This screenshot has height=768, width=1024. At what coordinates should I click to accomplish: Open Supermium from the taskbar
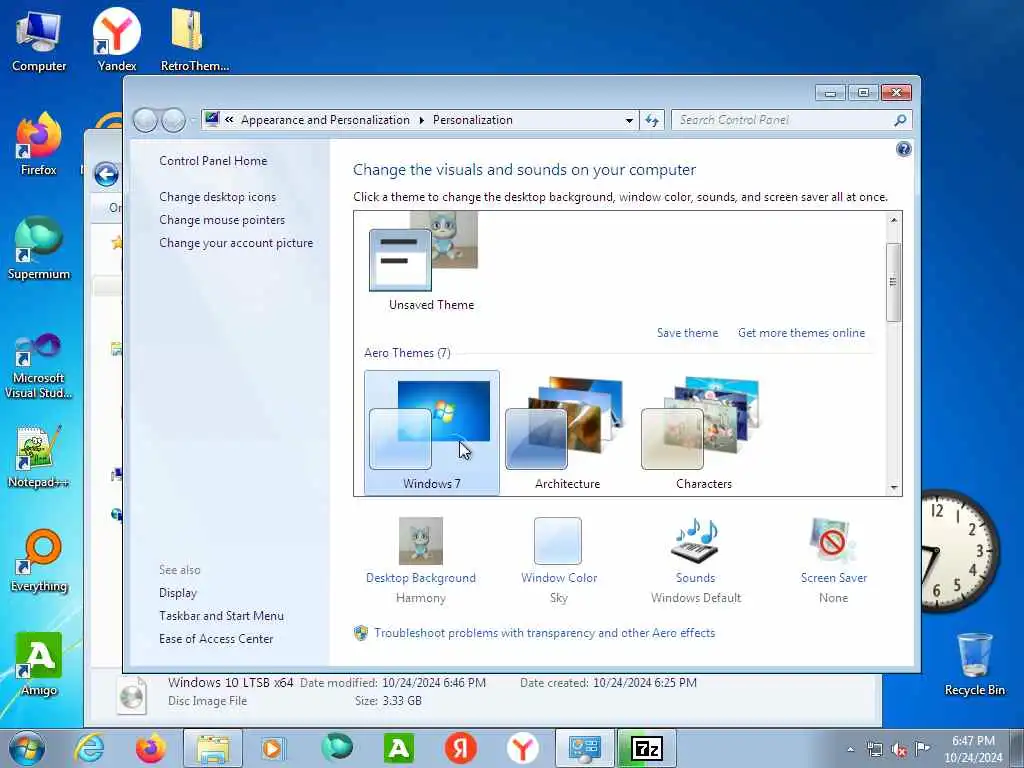[x=336, y=748]
